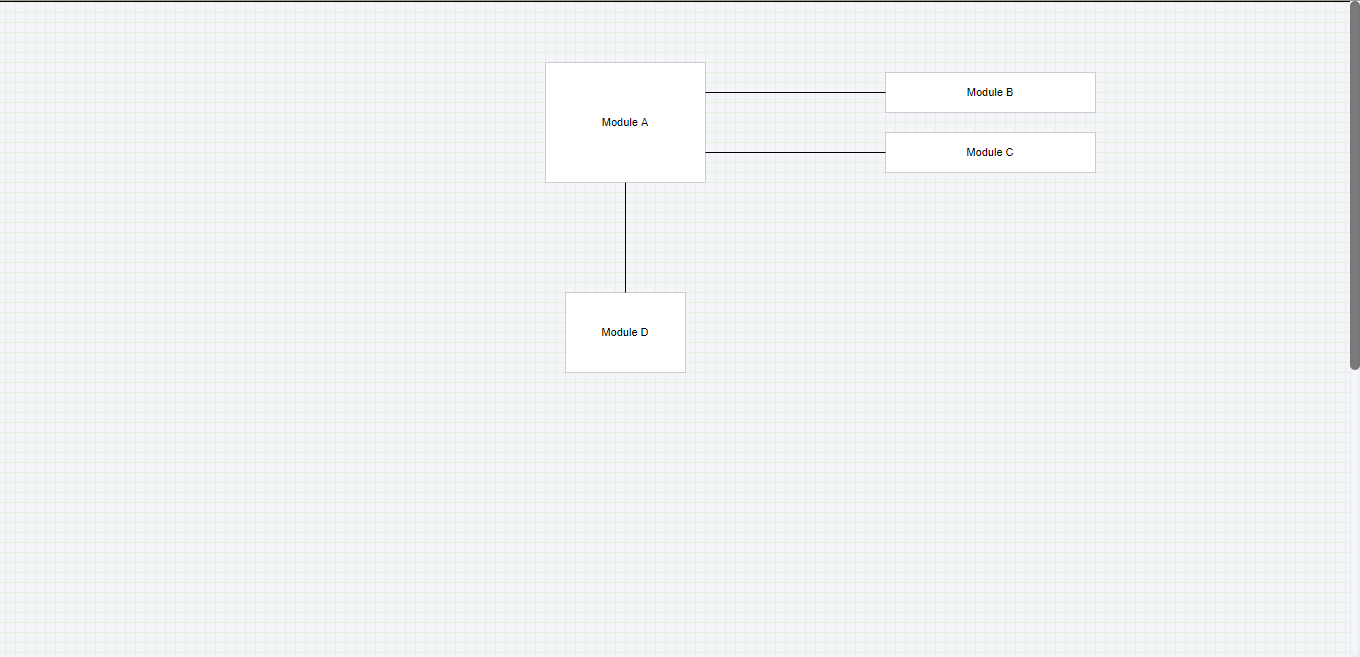Viewport: 1360px width, 657px height.
Task: Click blank grid area below Module D
Action: [x=625, y=500]
